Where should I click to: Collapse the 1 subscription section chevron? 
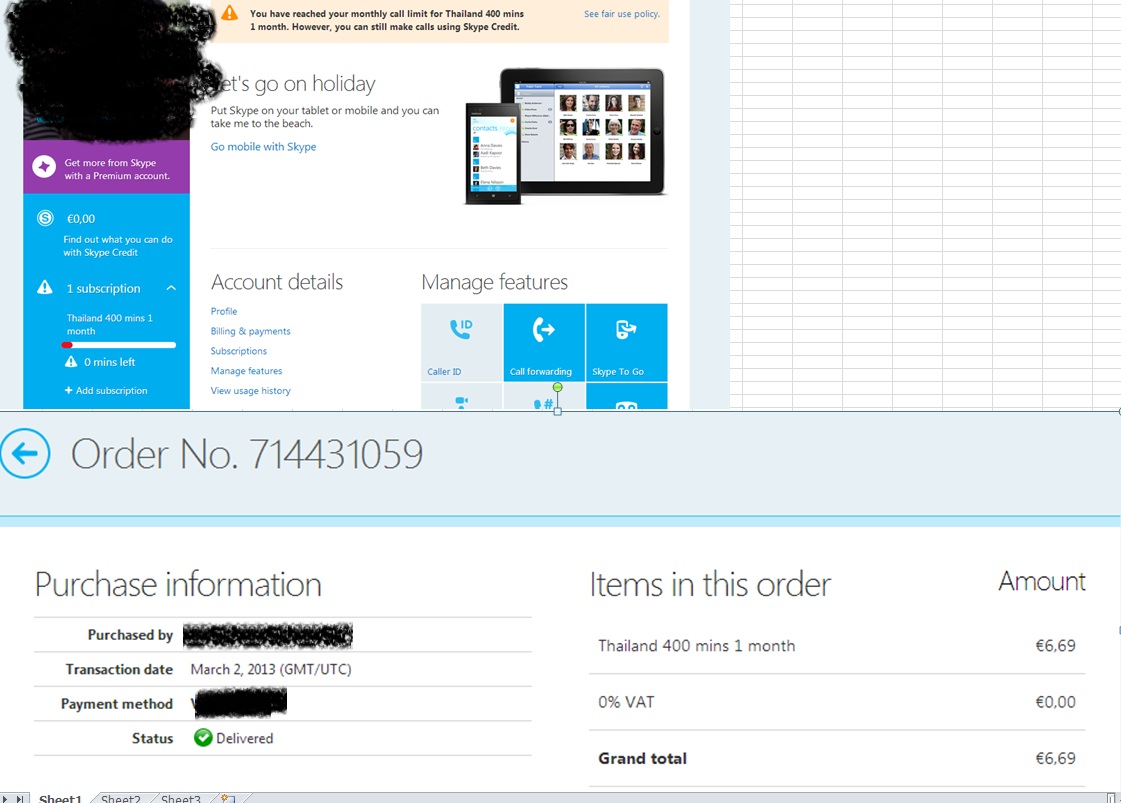tap(171, 288)
